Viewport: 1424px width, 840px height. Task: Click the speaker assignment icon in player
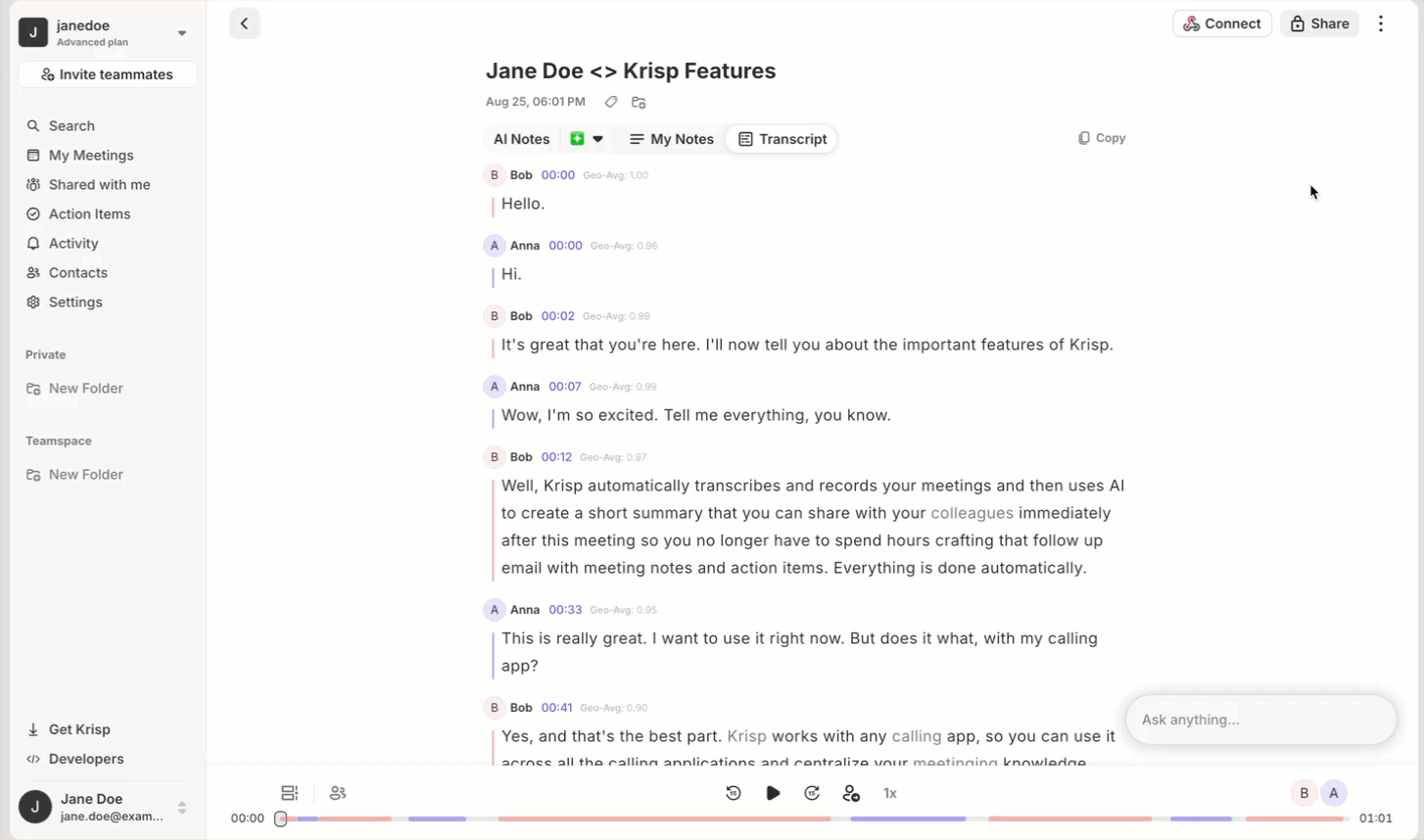(x=851, y=793)
